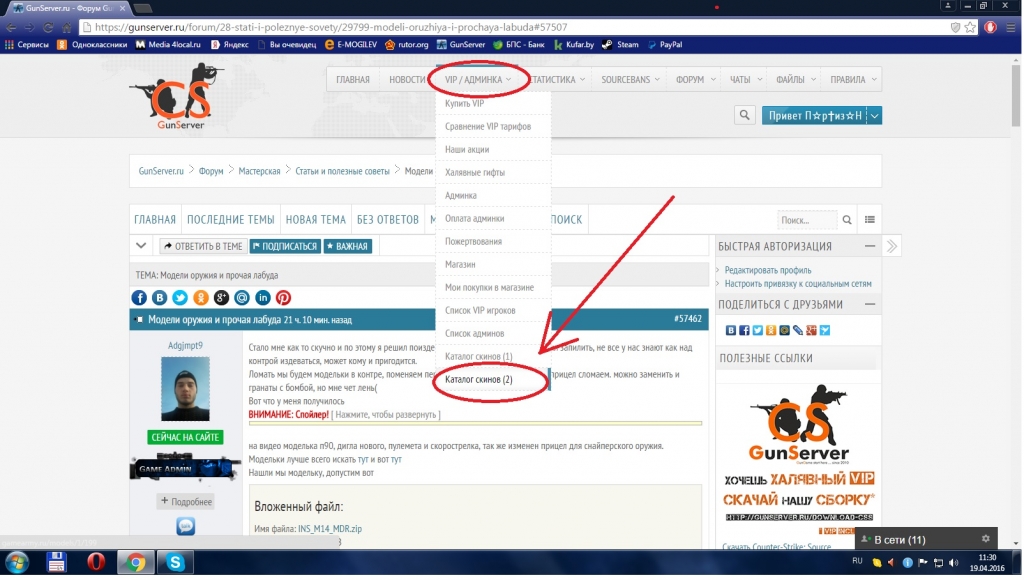Share the topic via the Twitter icon
This screenshot has width=1024, height=580.
[x=180, y=298]
